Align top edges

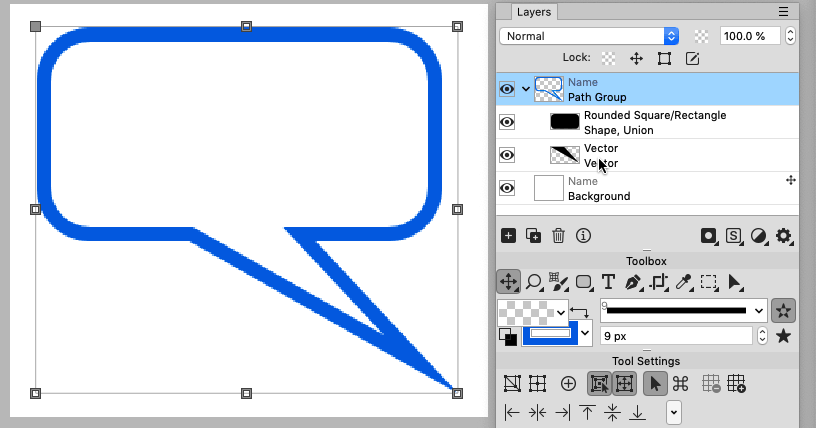tap(587, 413)
